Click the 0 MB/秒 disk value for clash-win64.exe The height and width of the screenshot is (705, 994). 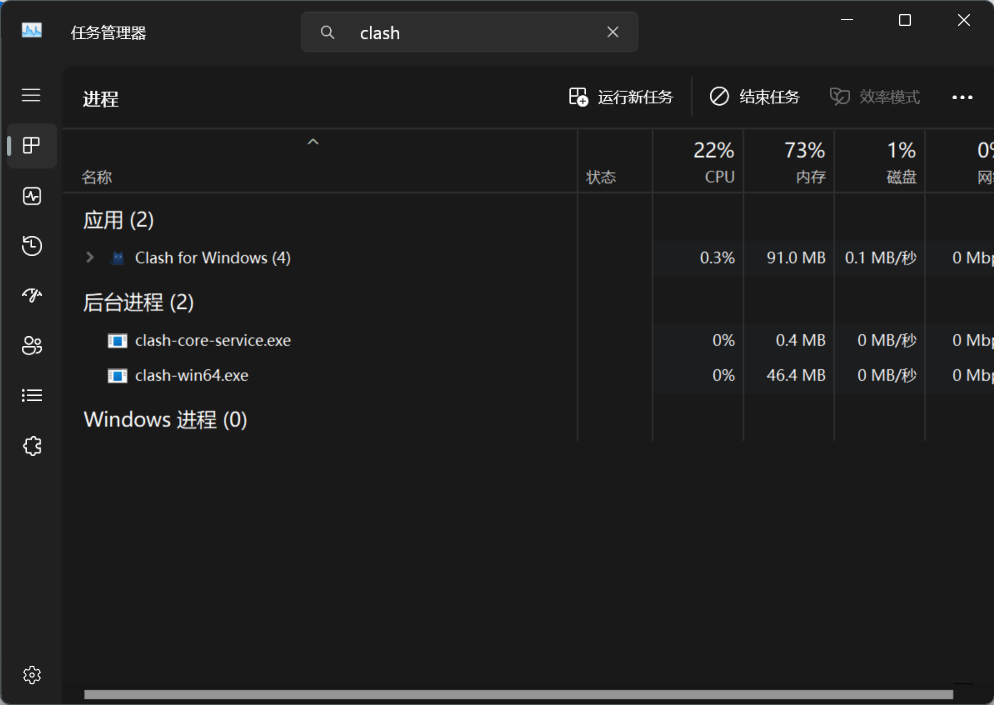tap(887, 375)
